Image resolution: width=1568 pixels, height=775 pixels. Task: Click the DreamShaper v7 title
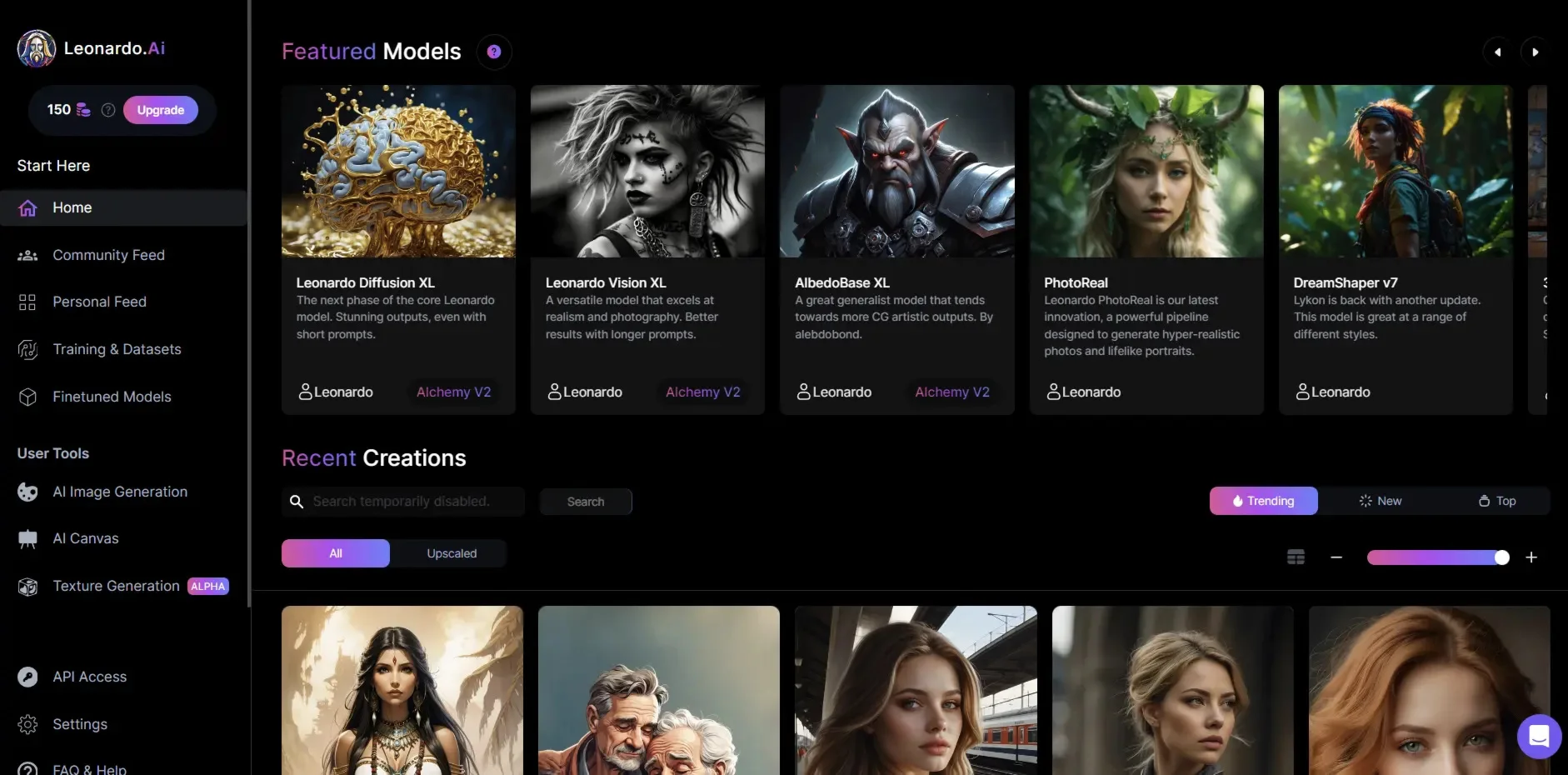(1346, 283)
